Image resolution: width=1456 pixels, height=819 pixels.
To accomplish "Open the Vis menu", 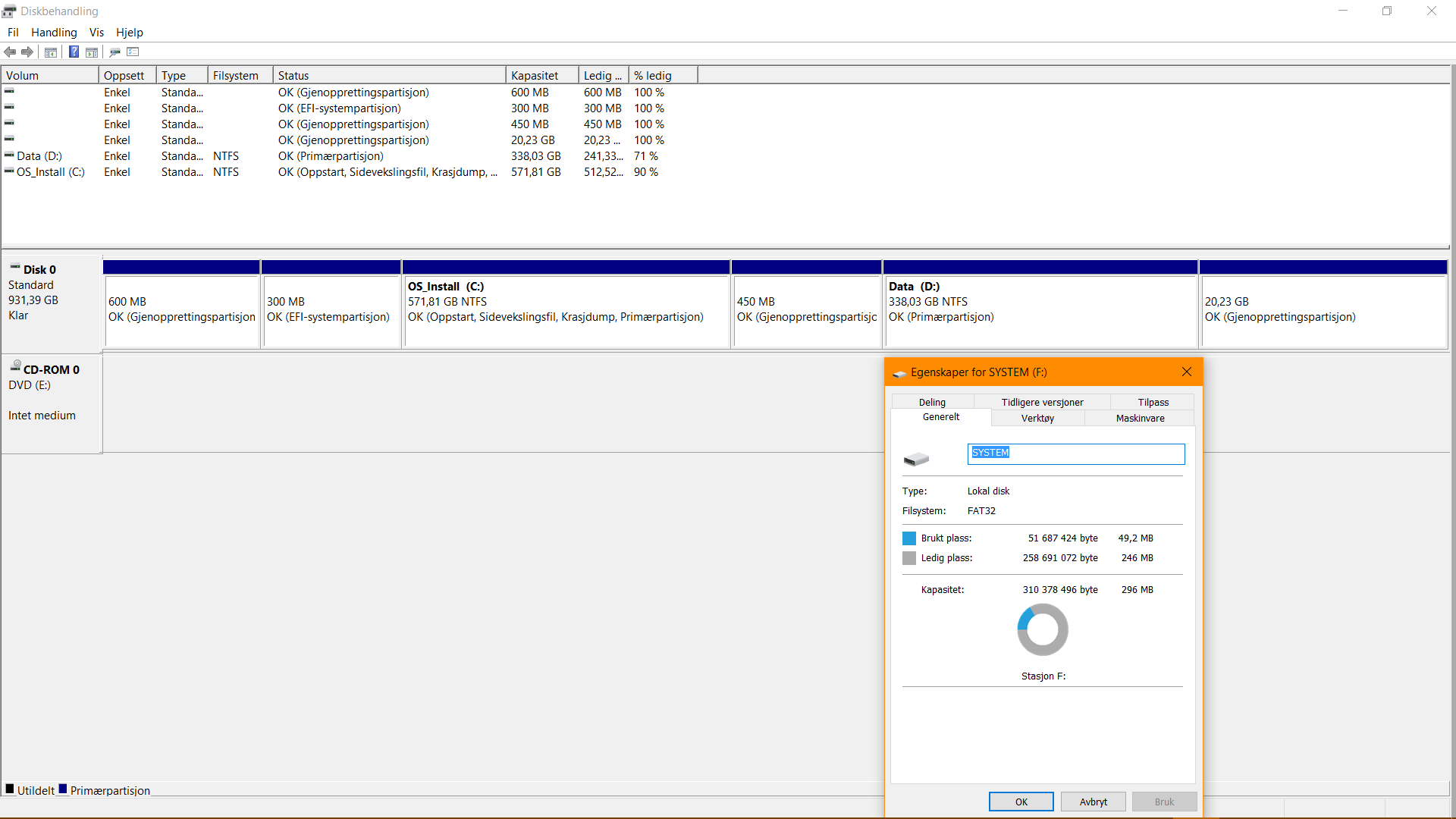I will (96, 33).
